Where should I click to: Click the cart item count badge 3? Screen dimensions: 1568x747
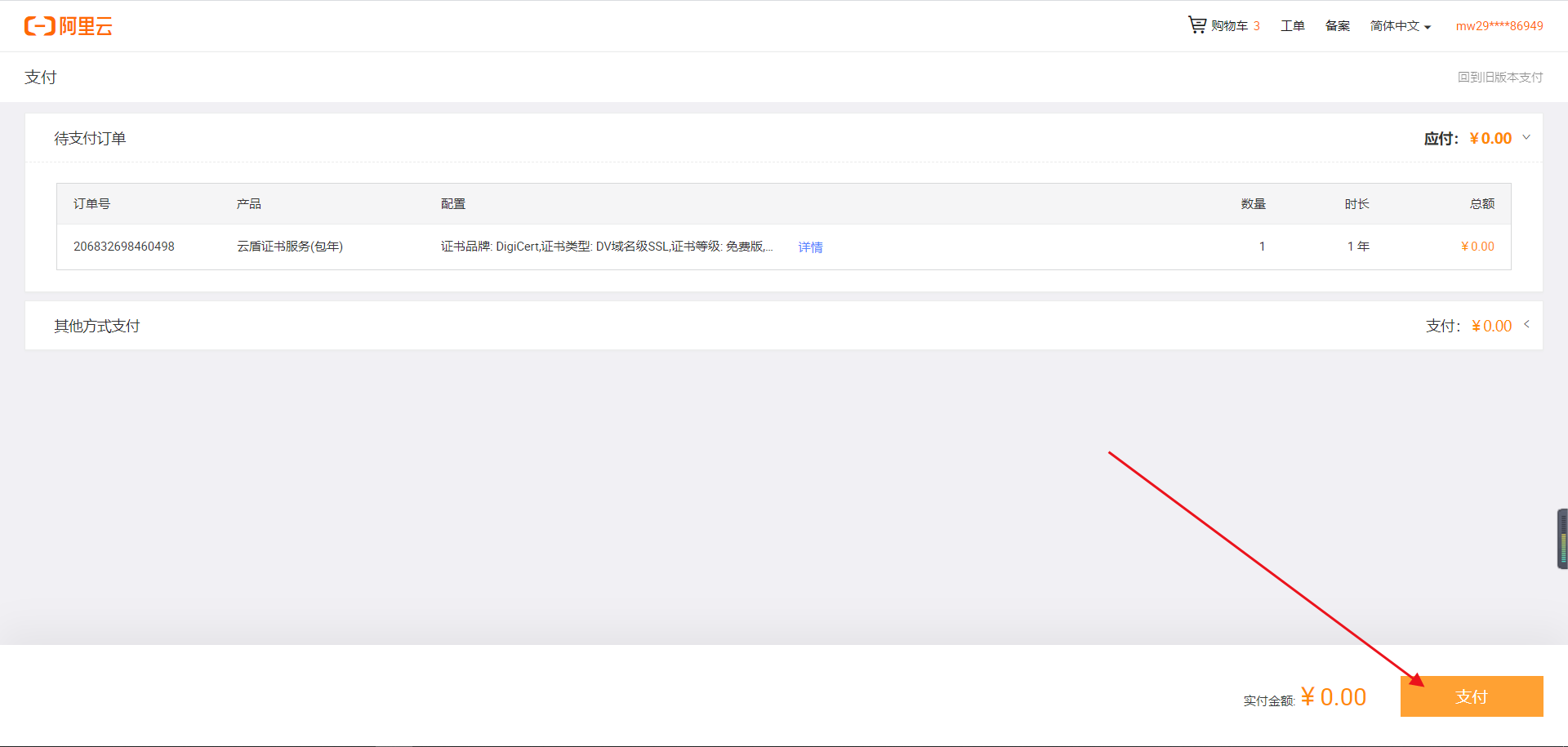(x=1257, y=26)
